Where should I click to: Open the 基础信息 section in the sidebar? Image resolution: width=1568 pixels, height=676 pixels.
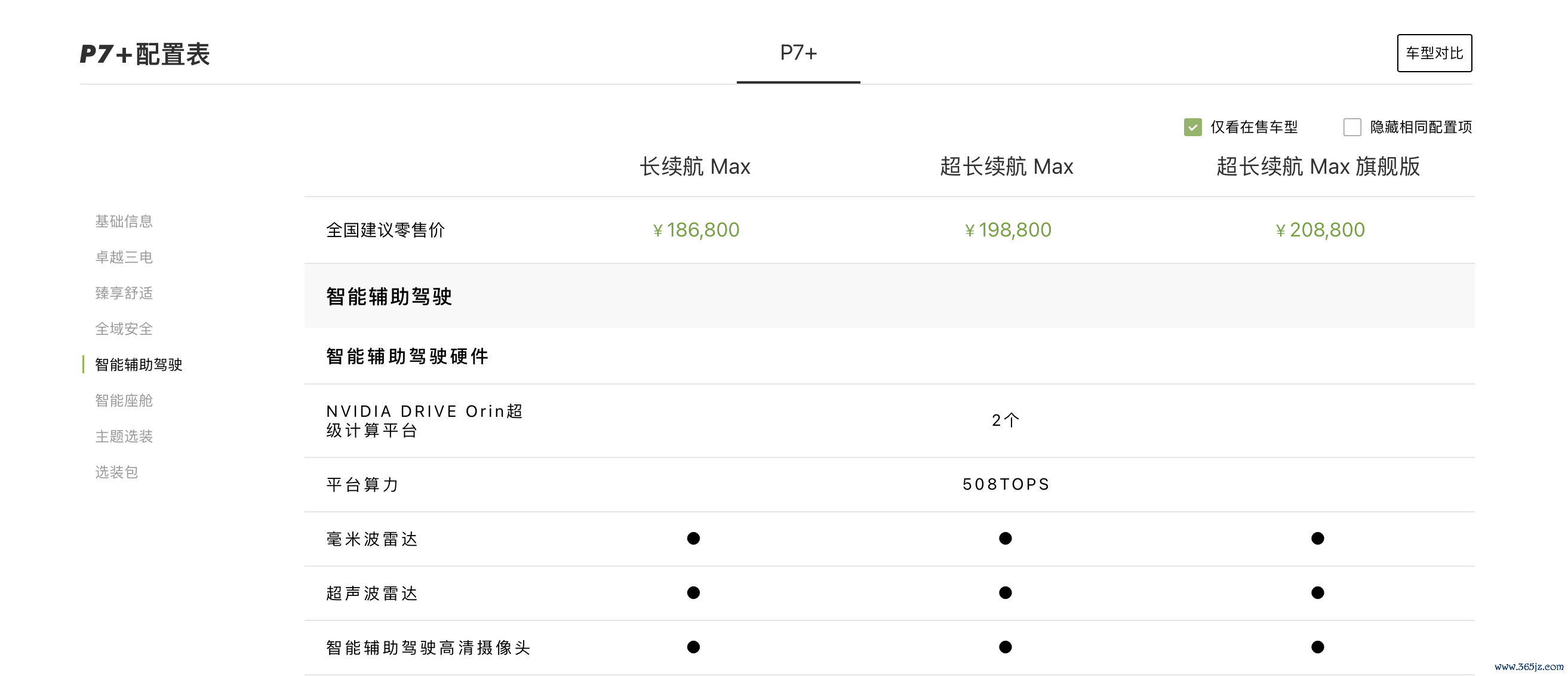tap(124, 222)
